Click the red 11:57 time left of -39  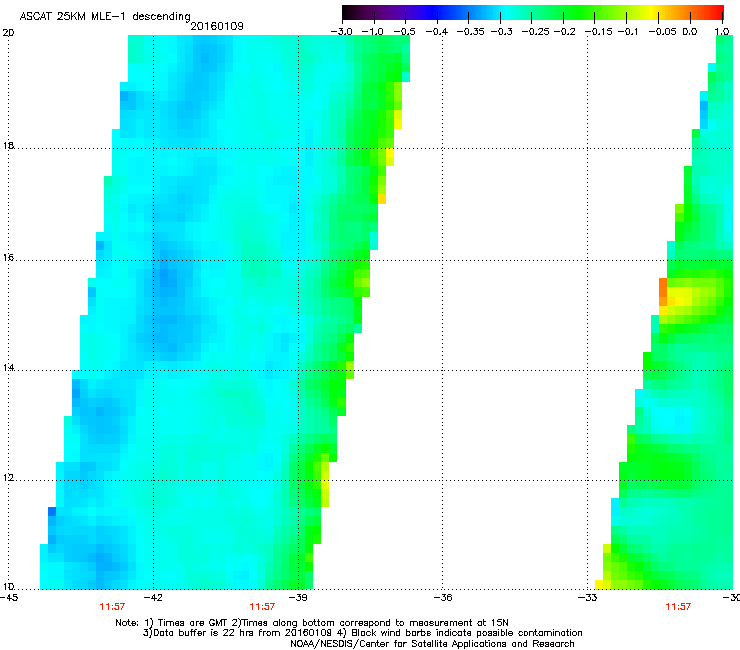tap(262, 607)
